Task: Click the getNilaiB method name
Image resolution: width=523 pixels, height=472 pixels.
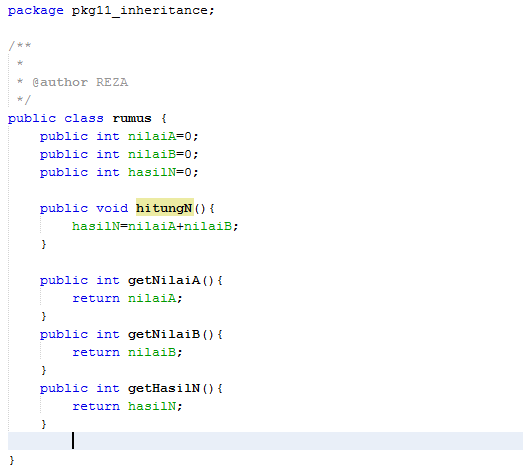Action: point(164,334)
